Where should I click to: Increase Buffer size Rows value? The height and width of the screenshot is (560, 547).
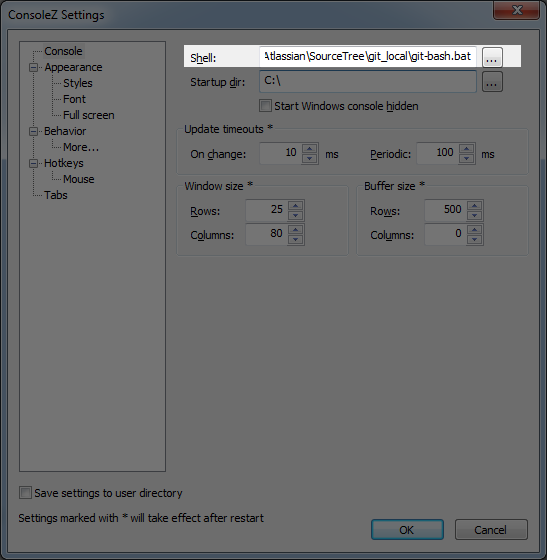(474, 205)
